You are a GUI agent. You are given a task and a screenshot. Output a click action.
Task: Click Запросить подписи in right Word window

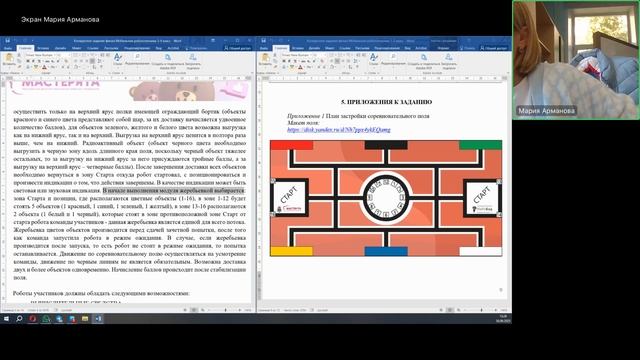(x=449, y=61)
